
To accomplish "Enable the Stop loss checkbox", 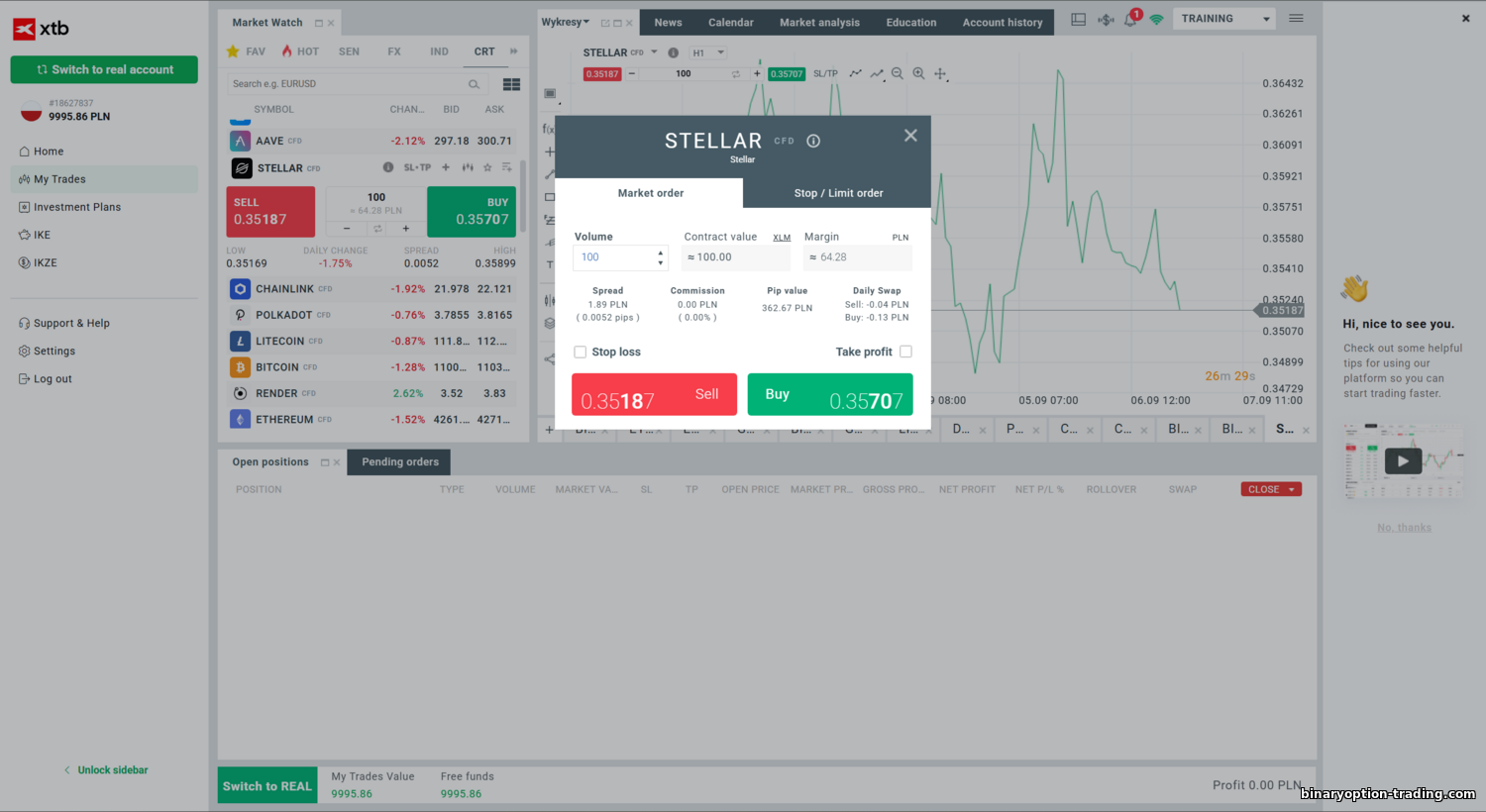I will [581, 352].
